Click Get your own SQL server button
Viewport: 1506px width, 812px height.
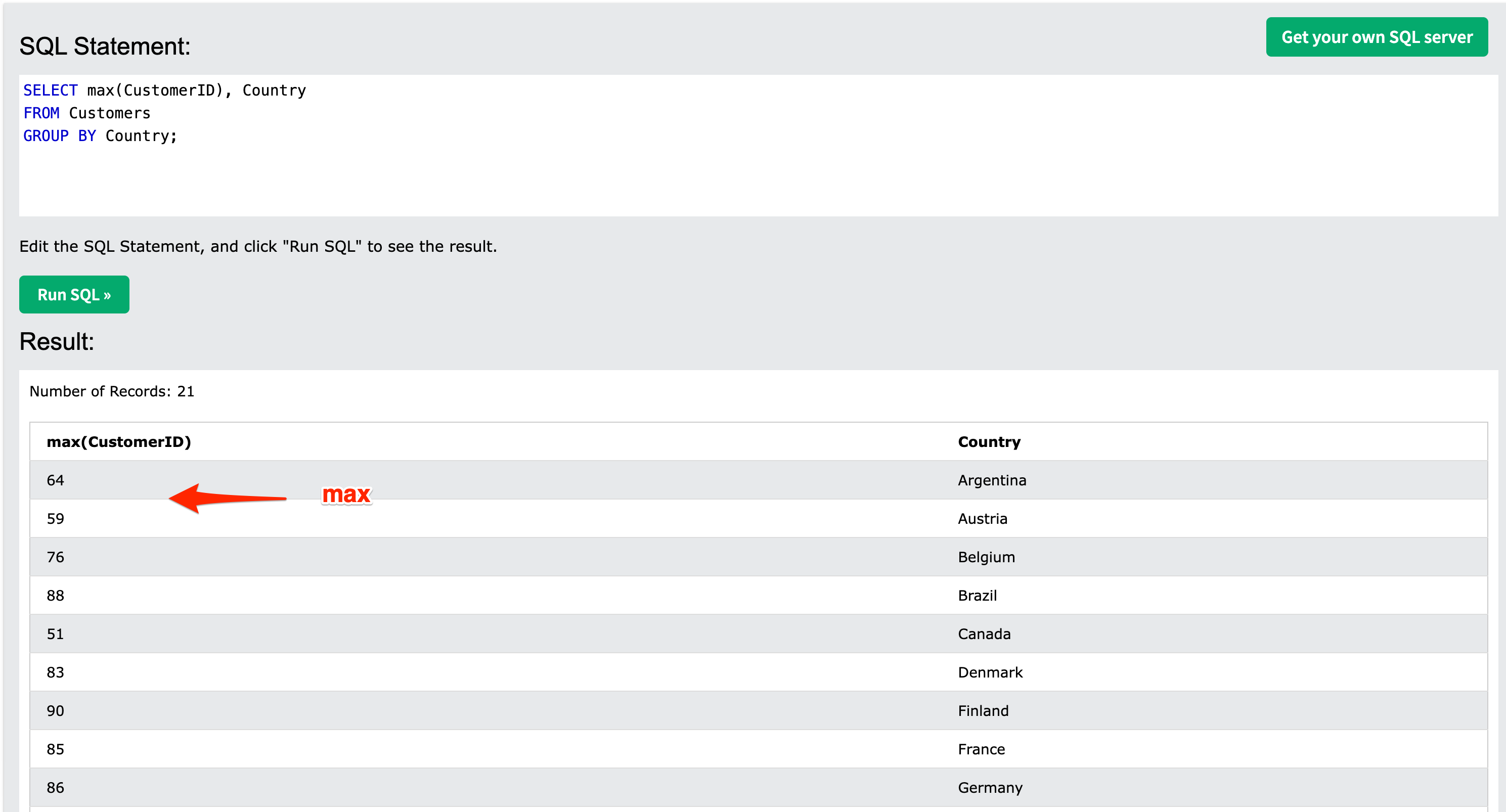1376,37
